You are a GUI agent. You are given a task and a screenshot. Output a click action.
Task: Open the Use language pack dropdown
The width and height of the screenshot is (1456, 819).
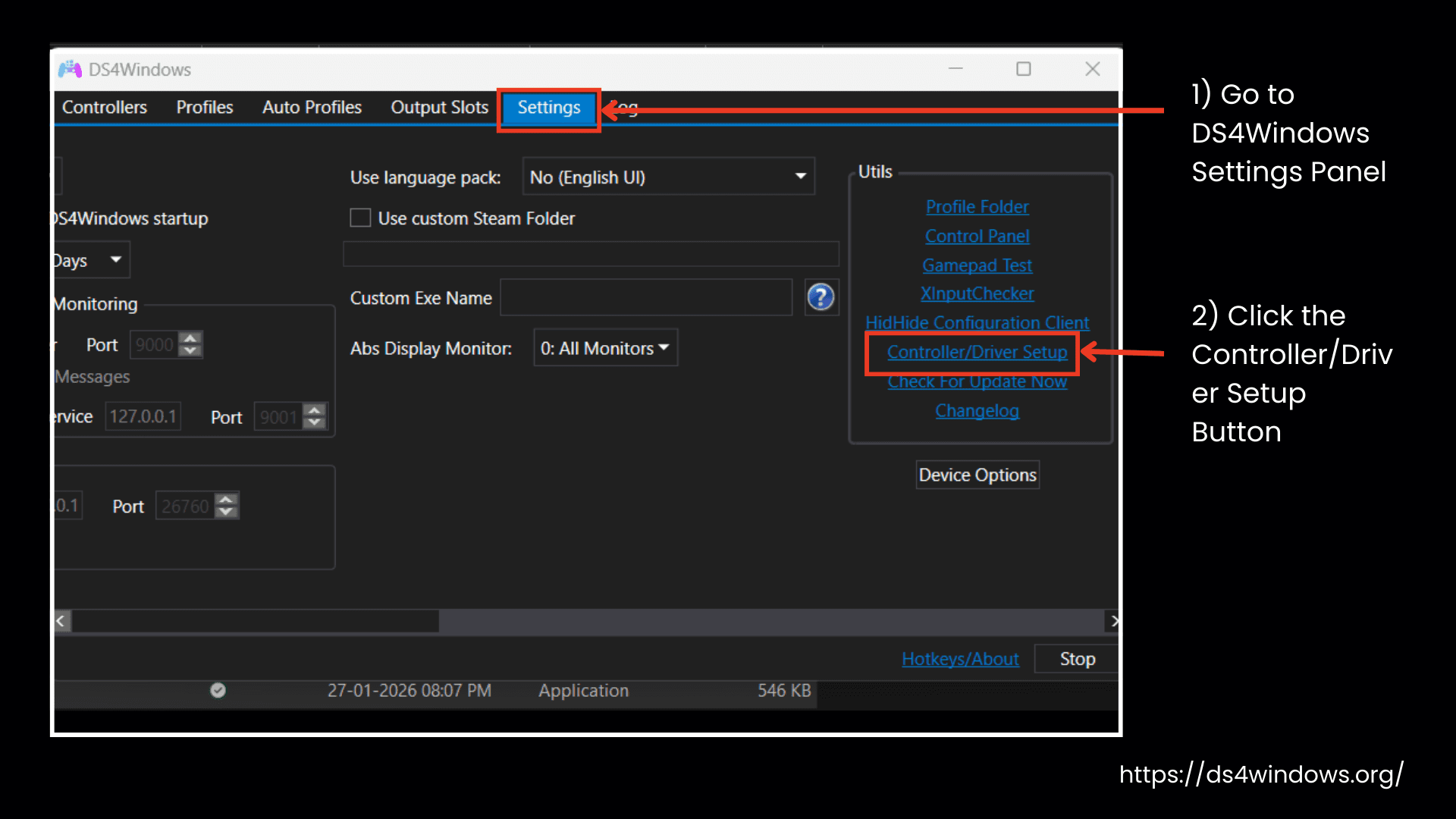(669, 177)
